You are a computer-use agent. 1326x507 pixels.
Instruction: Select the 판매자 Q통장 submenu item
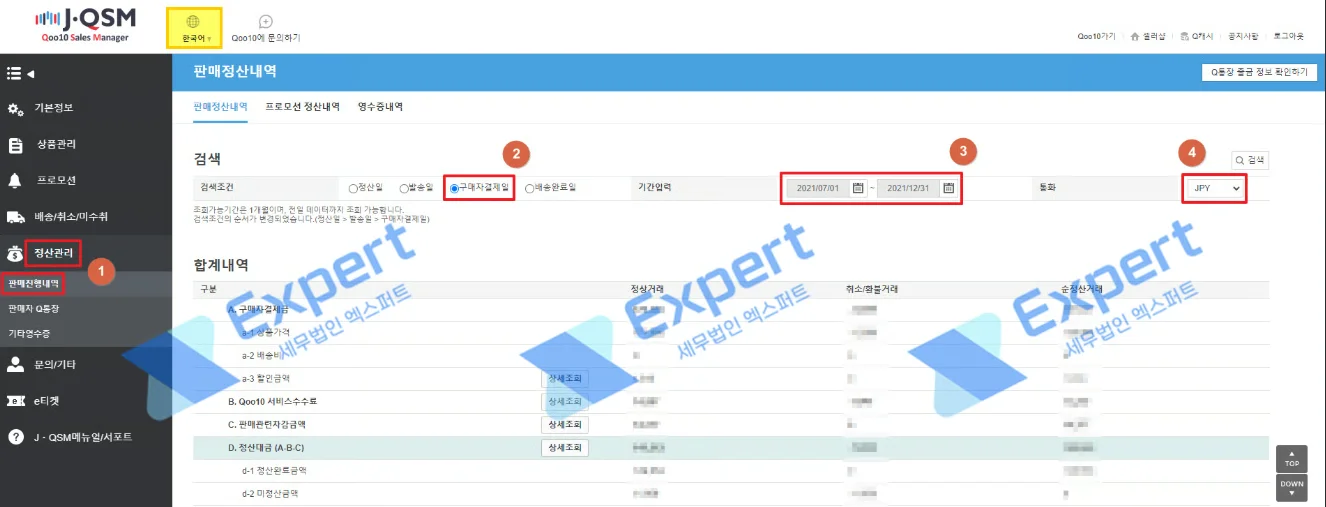pos(33,308)
